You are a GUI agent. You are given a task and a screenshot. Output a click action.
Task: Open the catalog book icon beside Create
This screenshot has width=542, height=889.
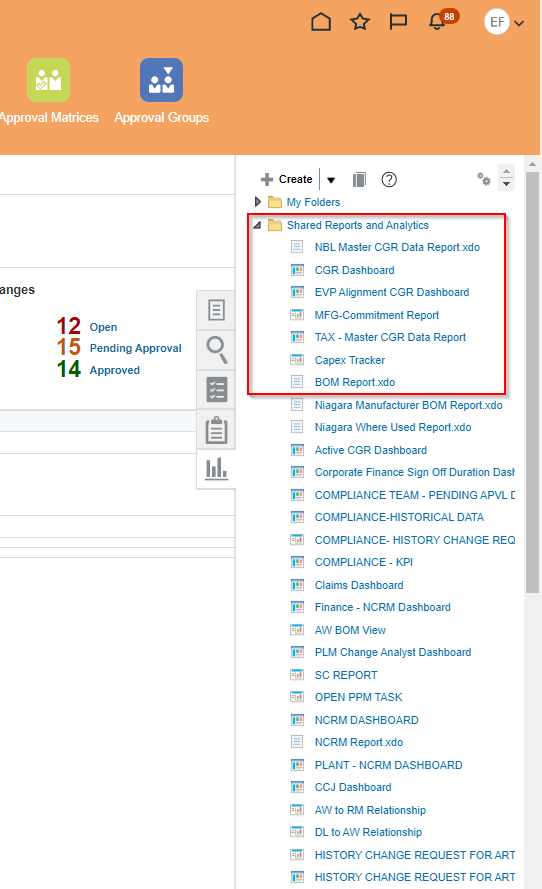pos(359,180)
